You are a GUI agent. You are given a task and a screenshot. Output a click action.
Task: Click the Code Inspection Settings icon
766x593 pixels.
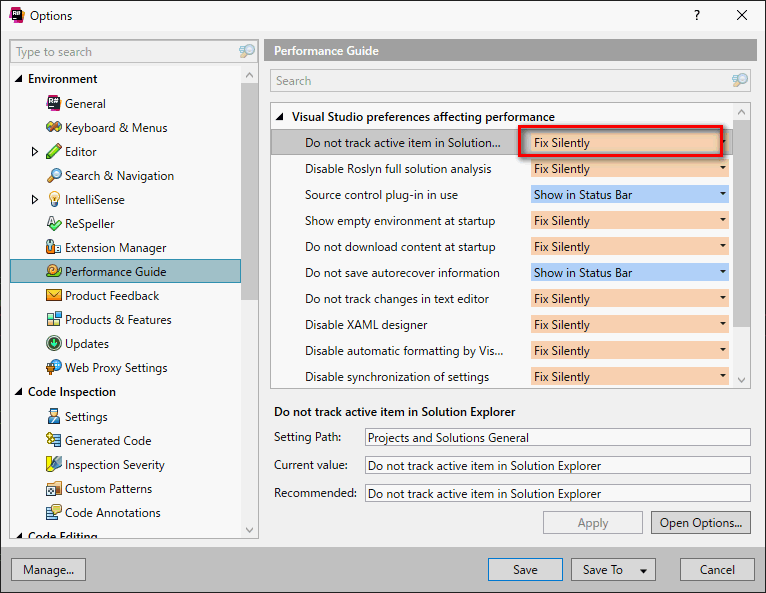[x=53, y=416]
